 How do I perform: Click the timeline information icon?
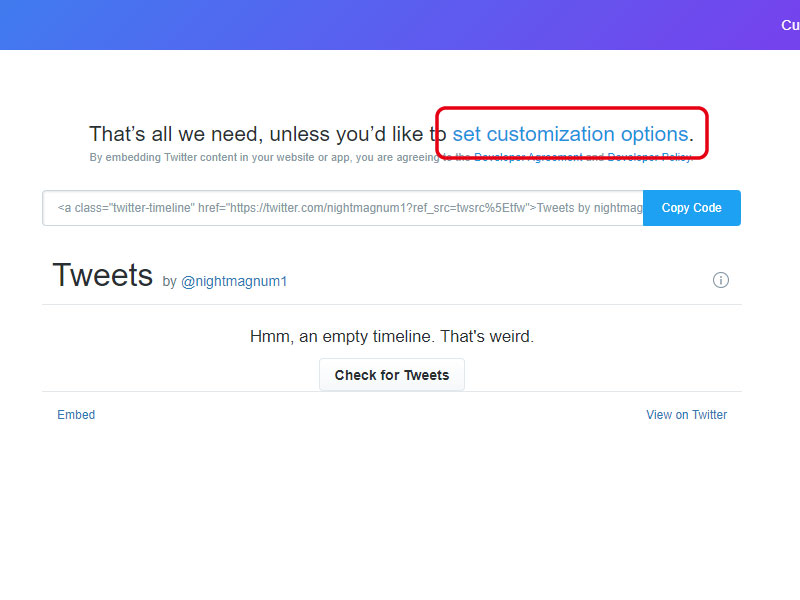tap(720, 280)
